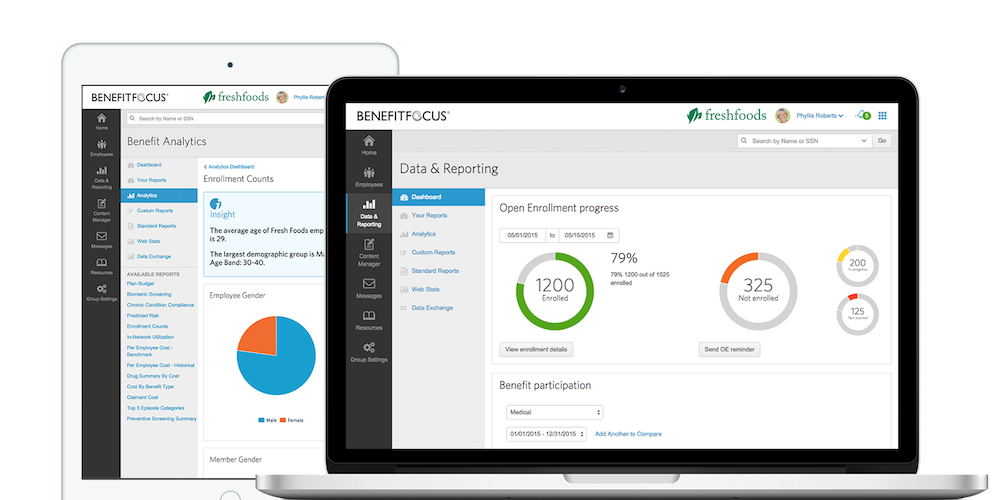Select Your Reports in the laptop's reporting menu

(429, 215)
